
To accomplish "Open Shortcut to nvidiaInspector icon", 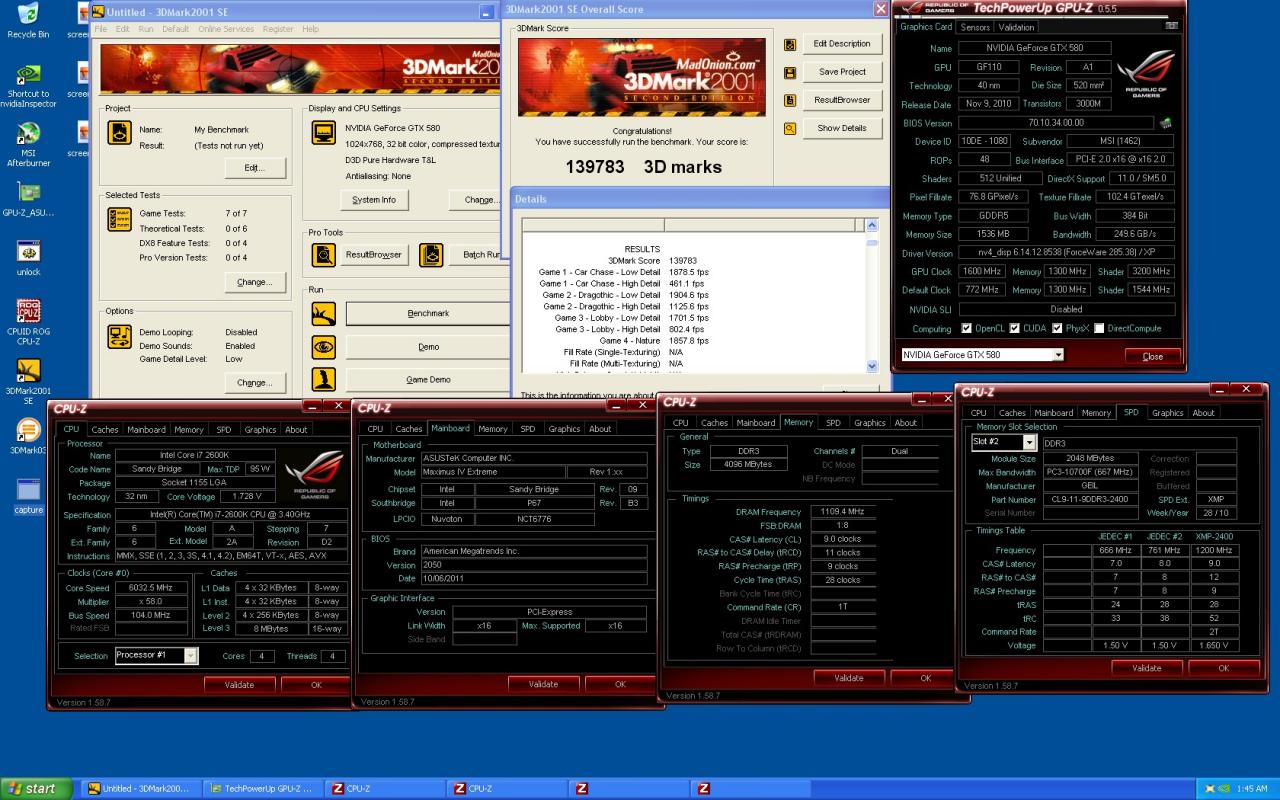I will [29, 75].
